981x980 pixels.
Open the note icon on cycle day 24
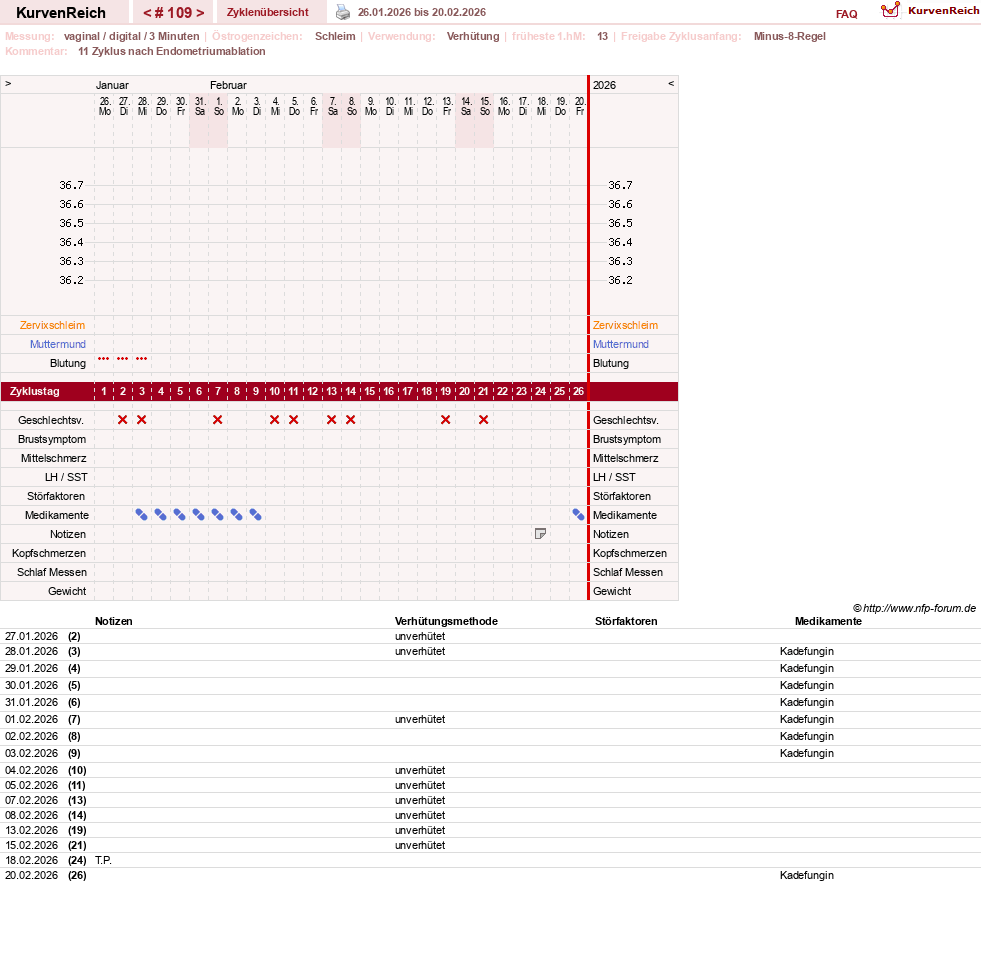tap(541, 534)
